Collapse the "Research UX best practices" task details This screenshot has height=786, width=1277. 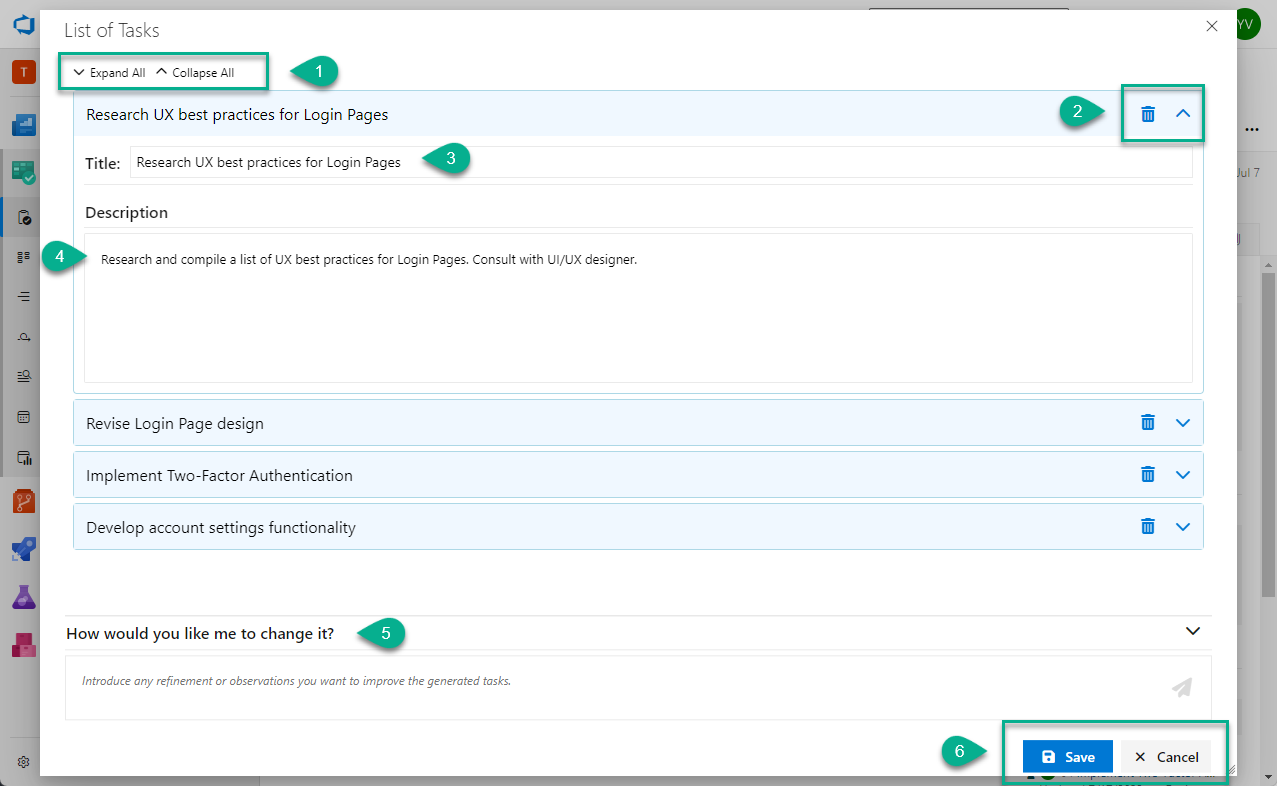(x=1183, y=114)
